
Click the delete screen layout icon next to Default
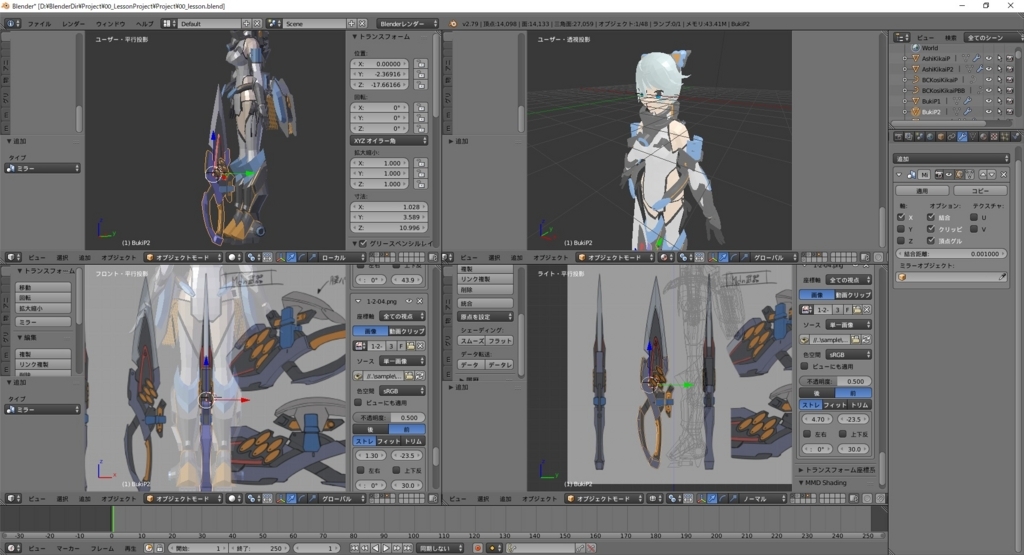click(257, 24)
